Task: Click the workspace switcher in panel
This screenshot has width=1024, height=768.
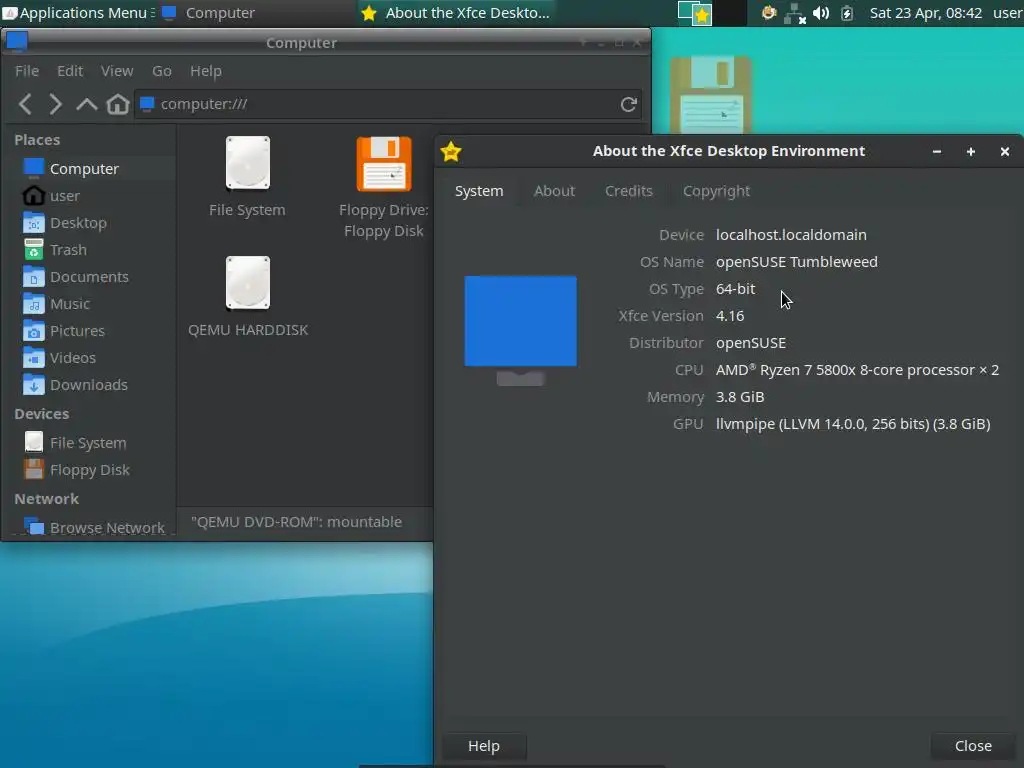Action: tap(711, 13)
